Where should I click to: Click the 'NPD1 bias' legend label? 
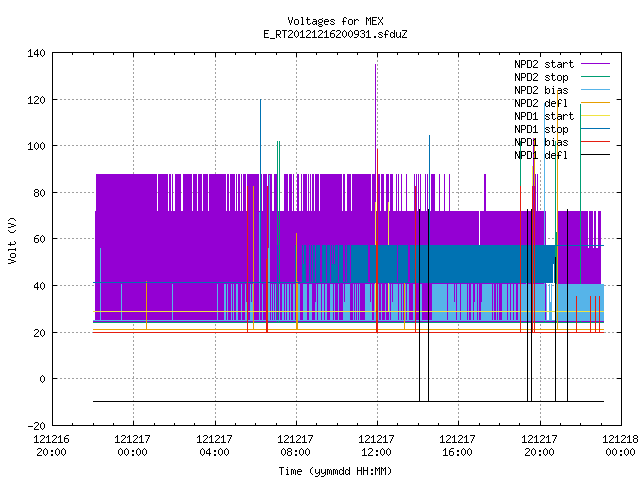tap(541, 142)
